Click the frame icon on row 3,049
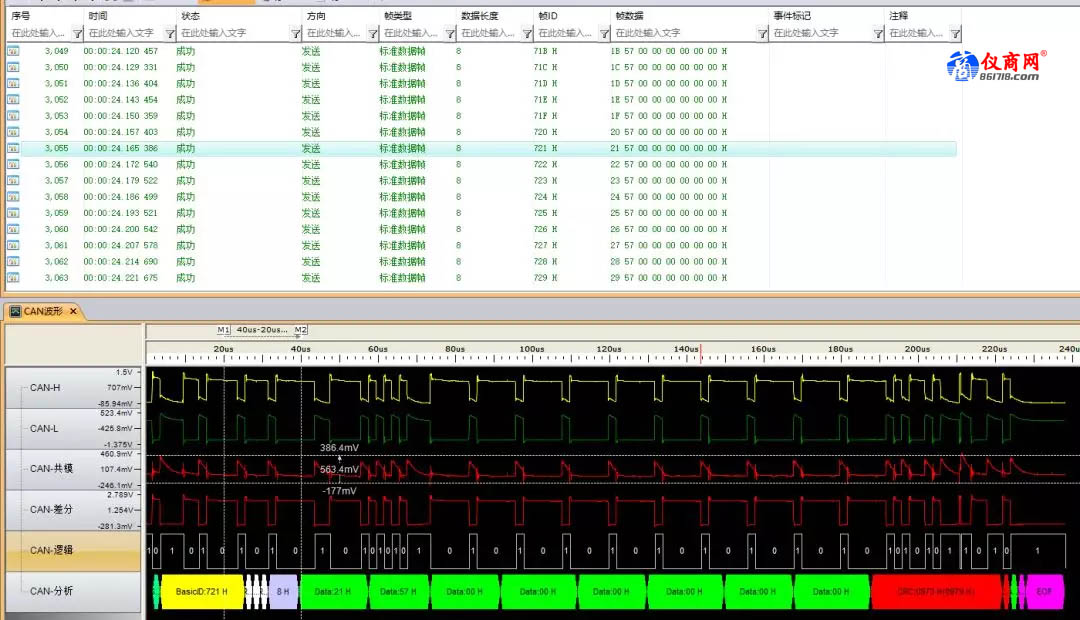 click(x=13, y=51)
